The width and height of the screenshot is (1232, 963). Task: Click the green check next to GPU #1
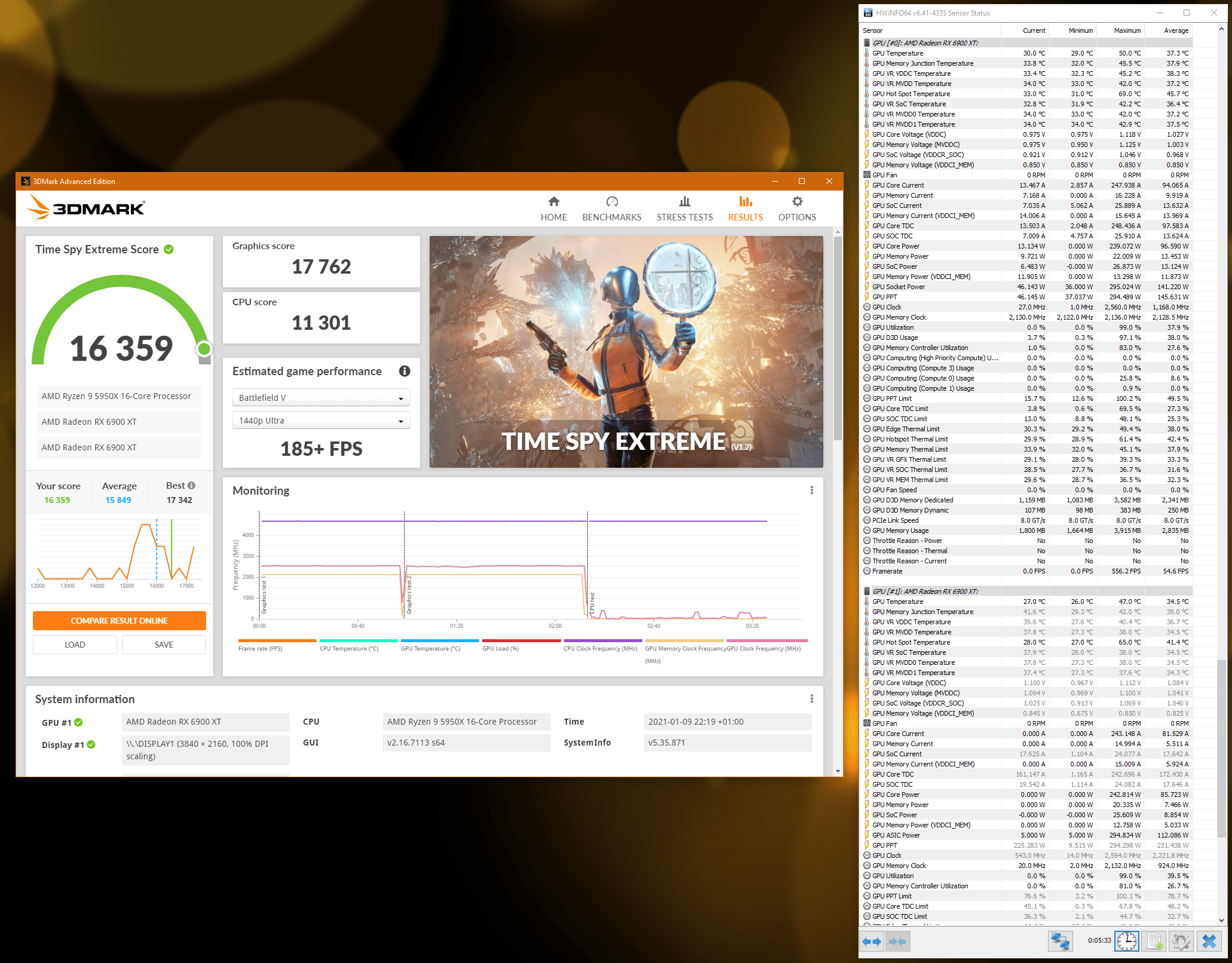click(x=78, y=722)
